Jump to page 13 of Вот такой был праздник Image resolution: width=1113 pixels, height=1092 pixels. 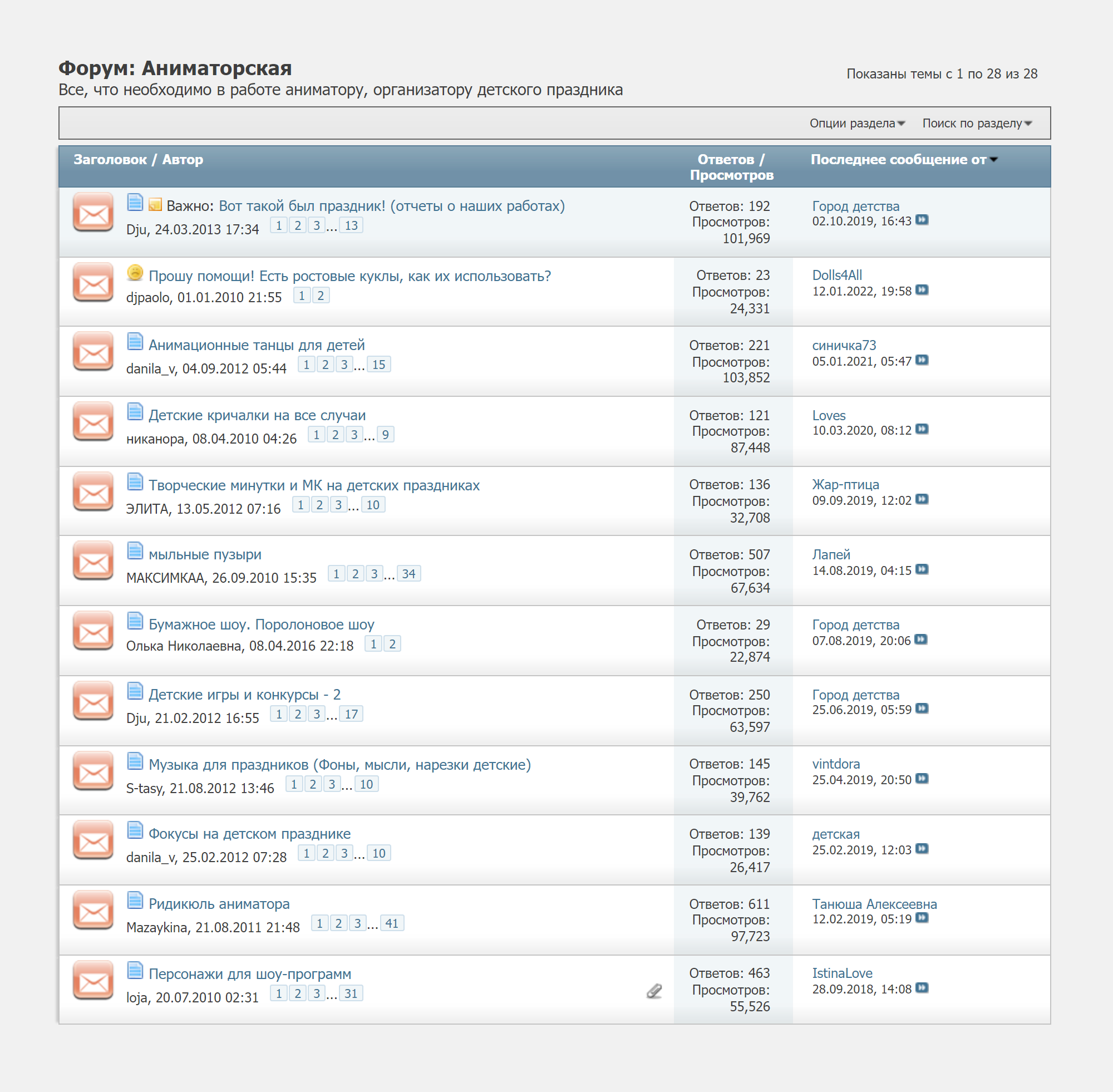351,225
